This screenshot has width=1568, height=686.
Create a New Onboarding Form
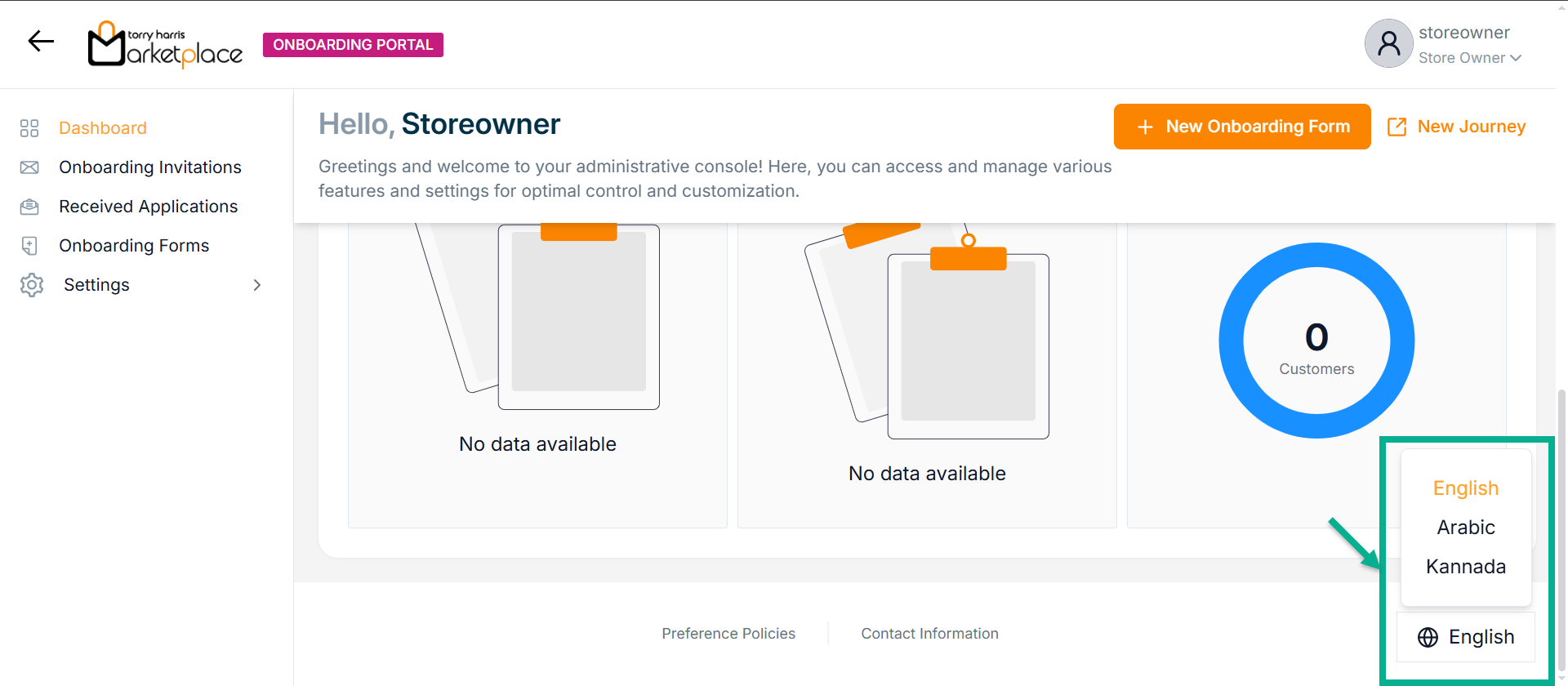[x=1241, y=127]
